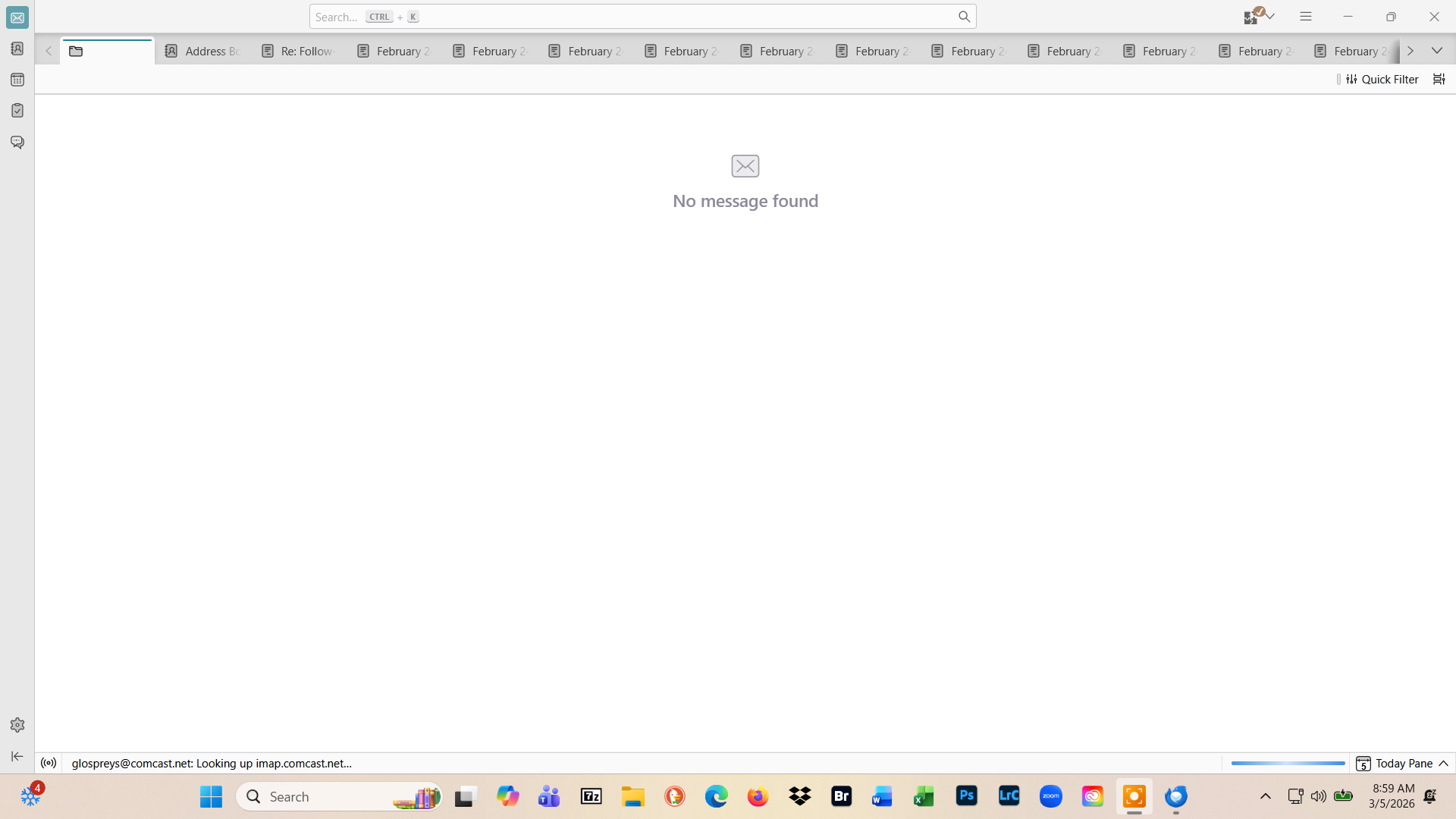Open the Thunderbird hamburger menu
This screenshot has width=1456, height=819.
coord(1306,17)
